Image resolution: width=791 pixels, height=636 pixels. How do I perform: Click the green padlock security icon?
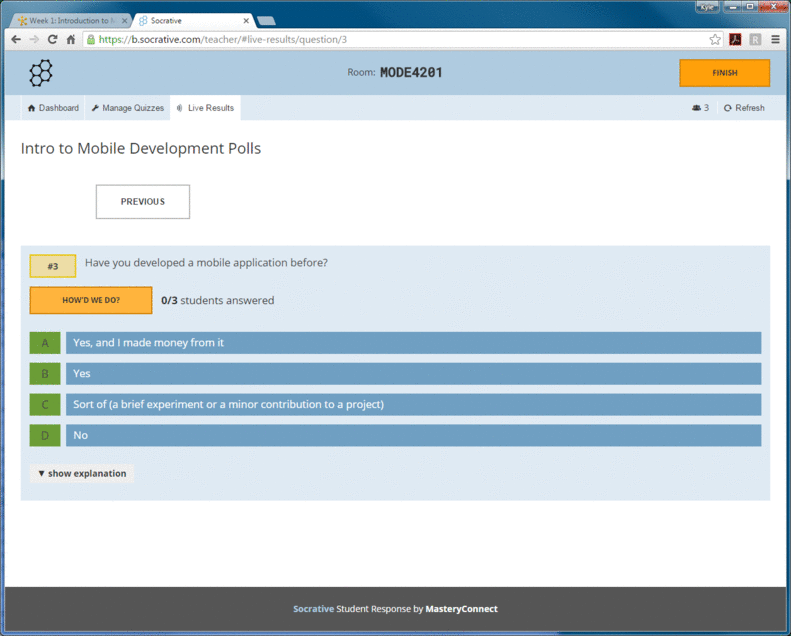pos(91,39)
